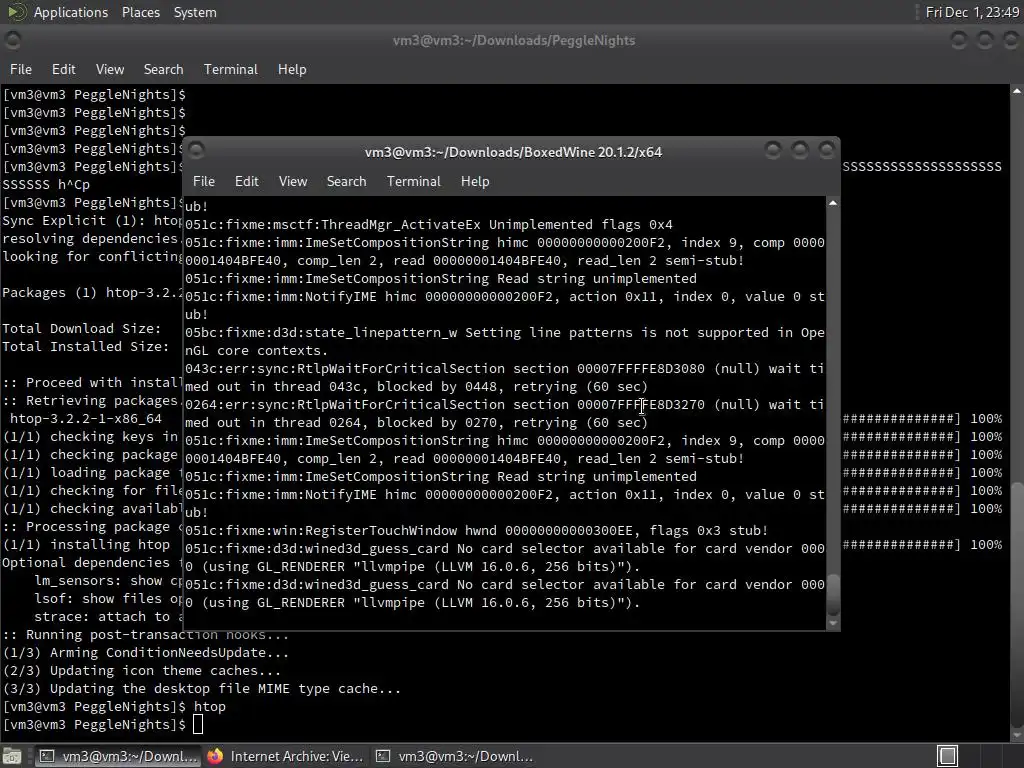Screen dimensions: 1024x768
Task: Click the 'Total Download Size:' text
Action: point(82,328)
